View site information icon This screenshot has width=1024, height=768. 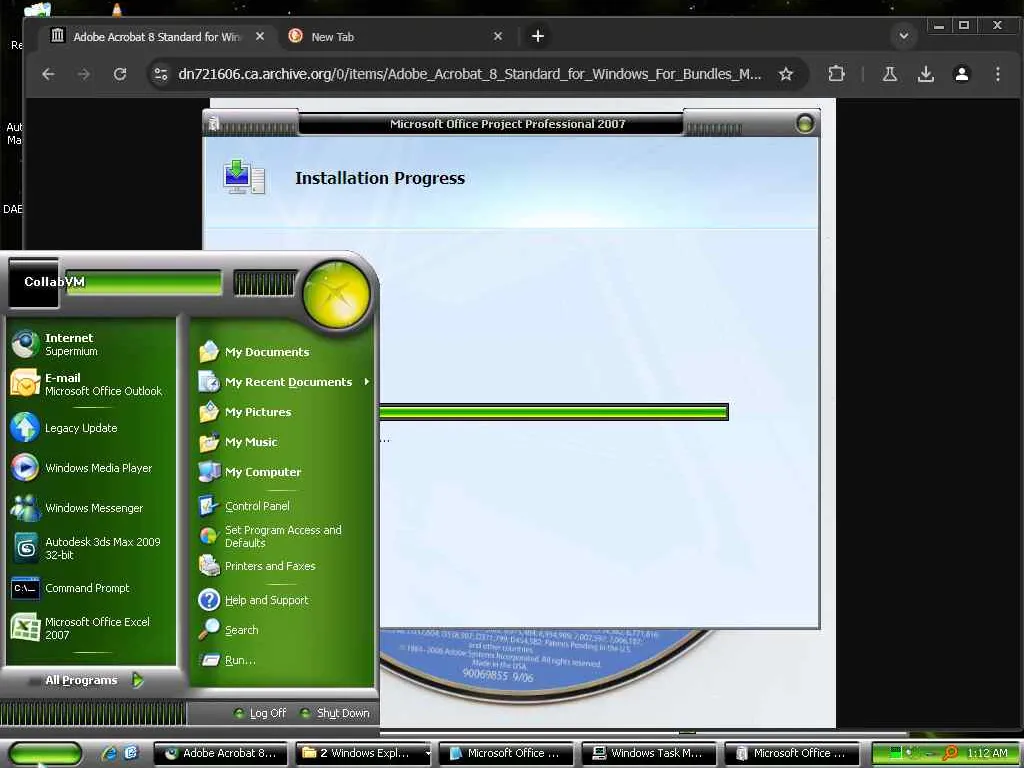point(161,74)
